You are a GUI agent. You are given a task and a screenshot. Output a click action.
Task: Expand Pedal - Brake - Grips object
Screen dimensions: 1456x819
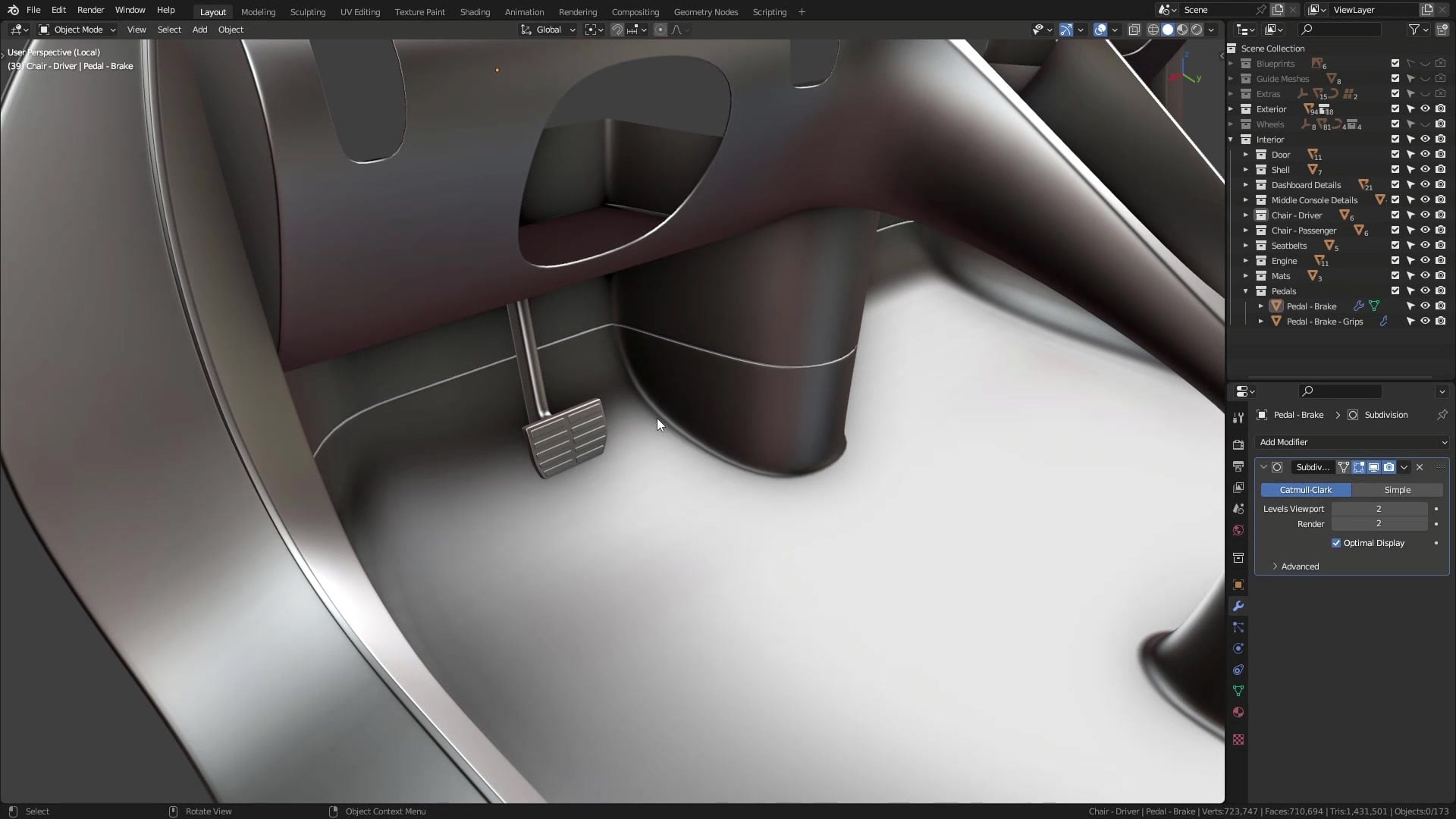(x=1260, y=322)
